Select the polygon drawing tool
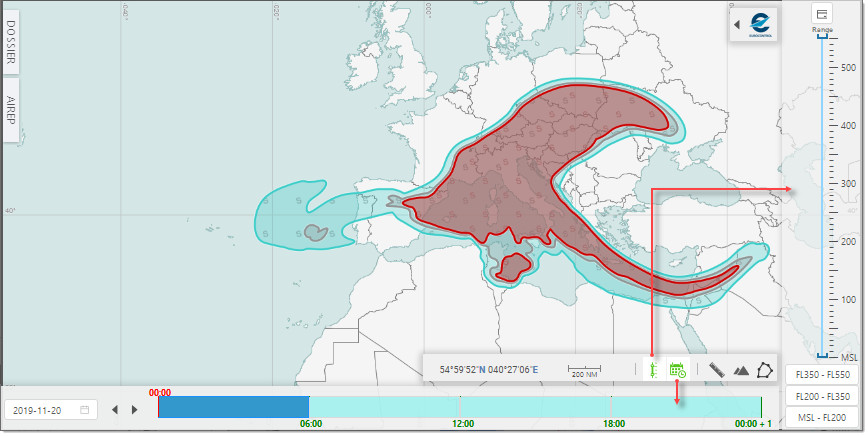Viewport: 868px width, 436px height. [764, 370]
